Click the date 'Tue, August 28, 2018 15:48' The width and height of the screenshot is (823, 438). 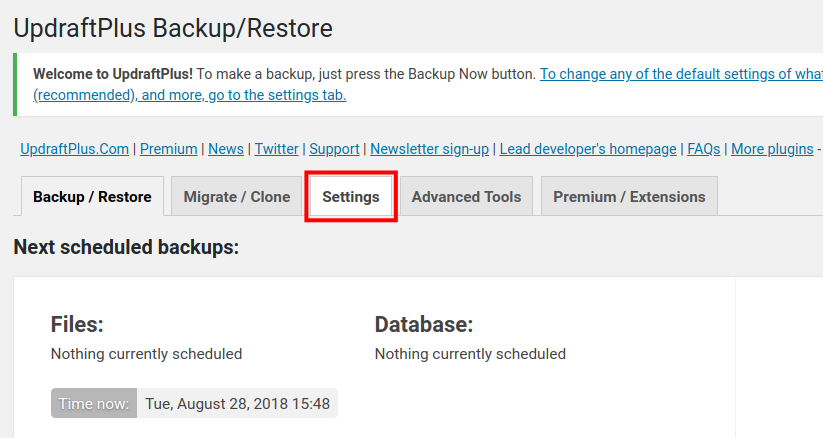click(x=237, y=404)
